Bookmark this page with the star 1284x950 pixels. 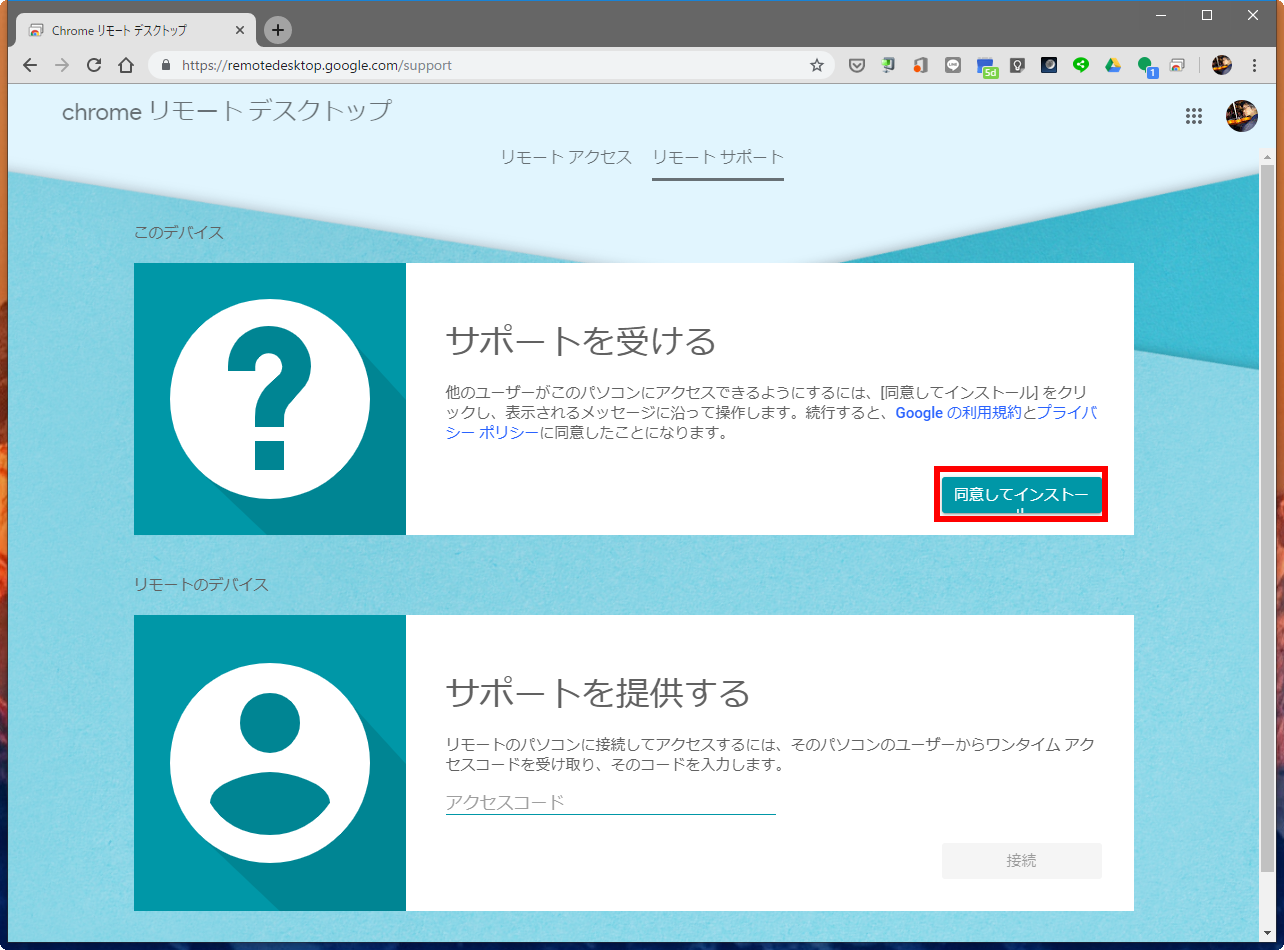point(817,65)
